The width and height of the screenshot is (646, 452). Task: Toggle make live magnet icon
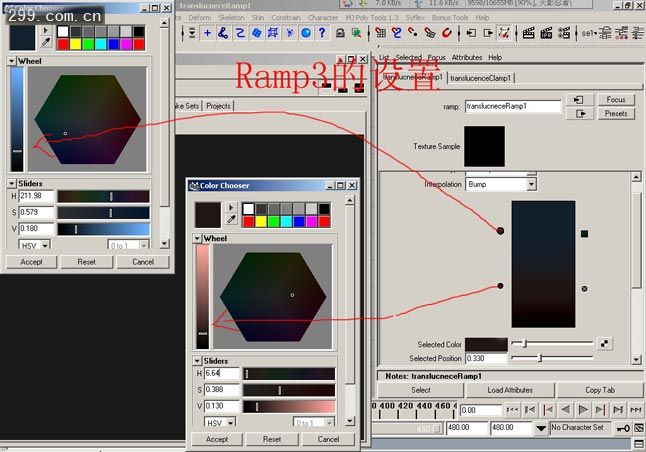447,33
